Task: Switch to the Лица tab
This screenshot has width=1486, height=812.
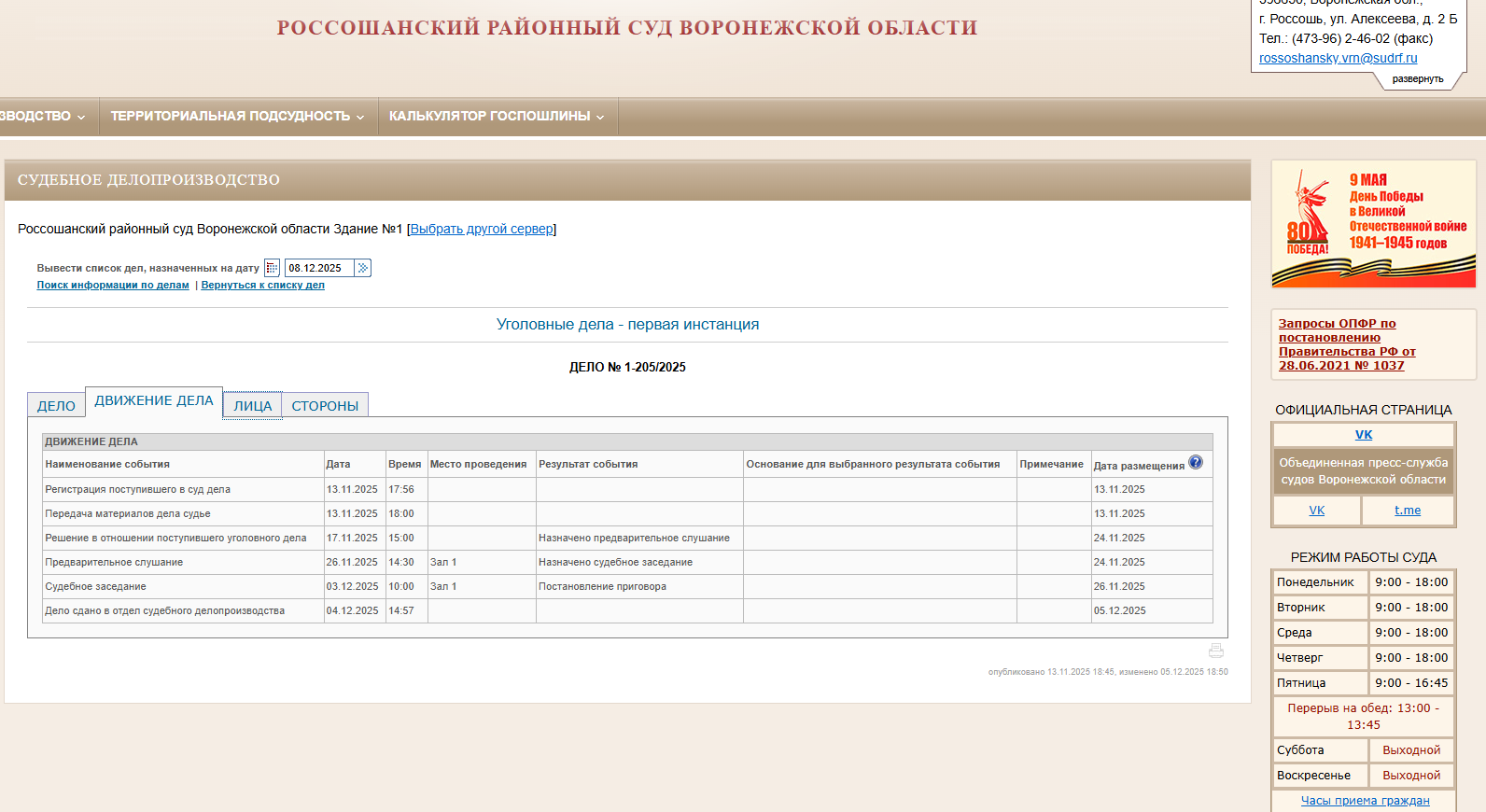Action: click(x=252, y=406)
